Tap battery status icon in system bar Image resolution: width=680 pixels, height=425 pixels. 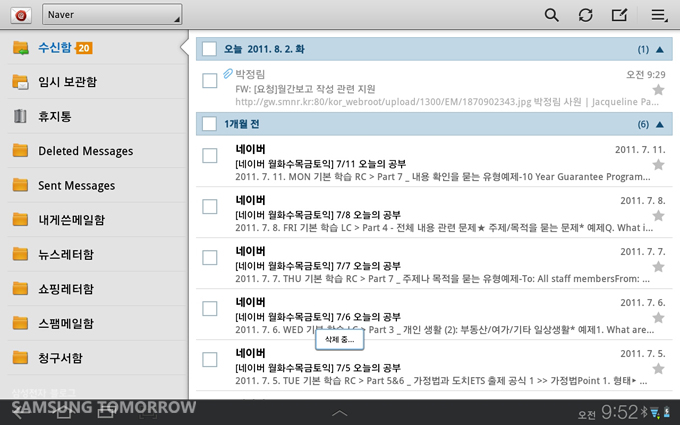(667, 412)
